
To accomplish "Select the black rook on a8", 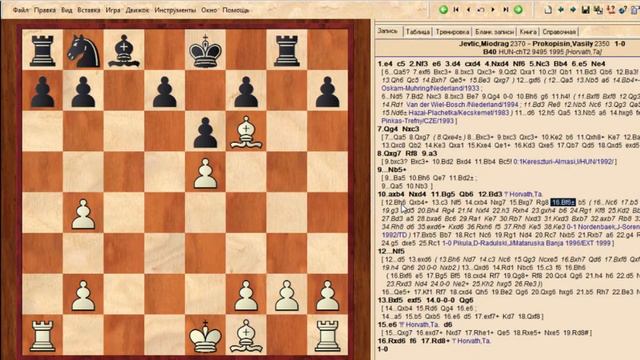I will point(42,50).
